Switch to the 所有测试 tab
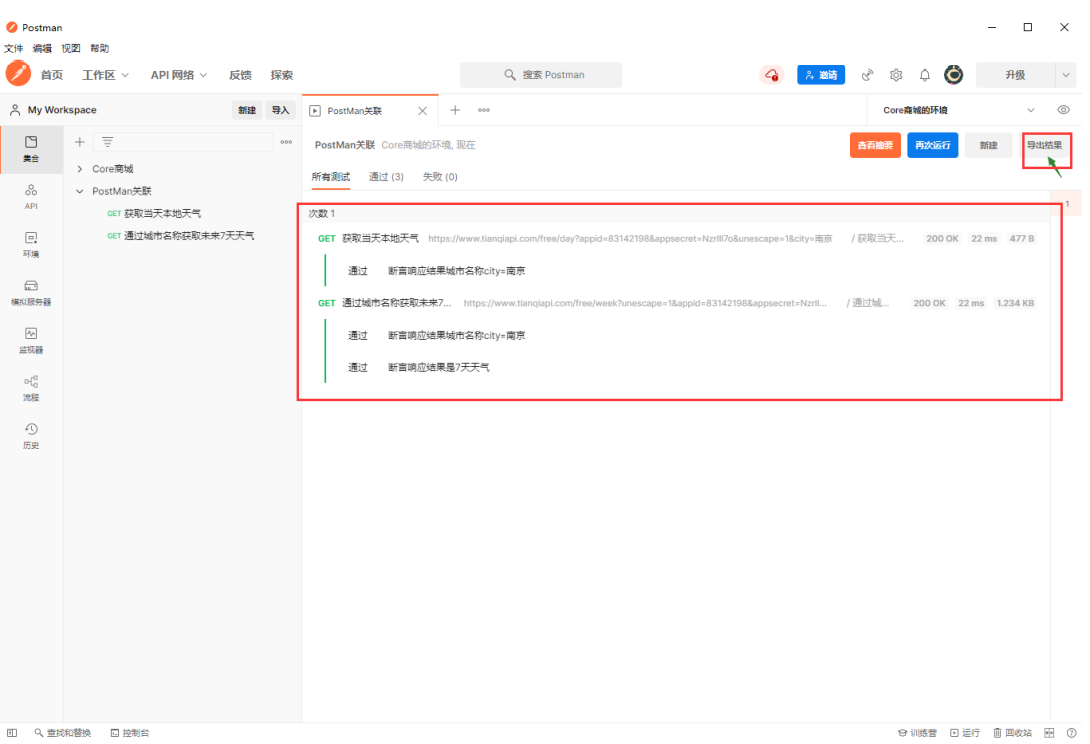 (330, 177)
